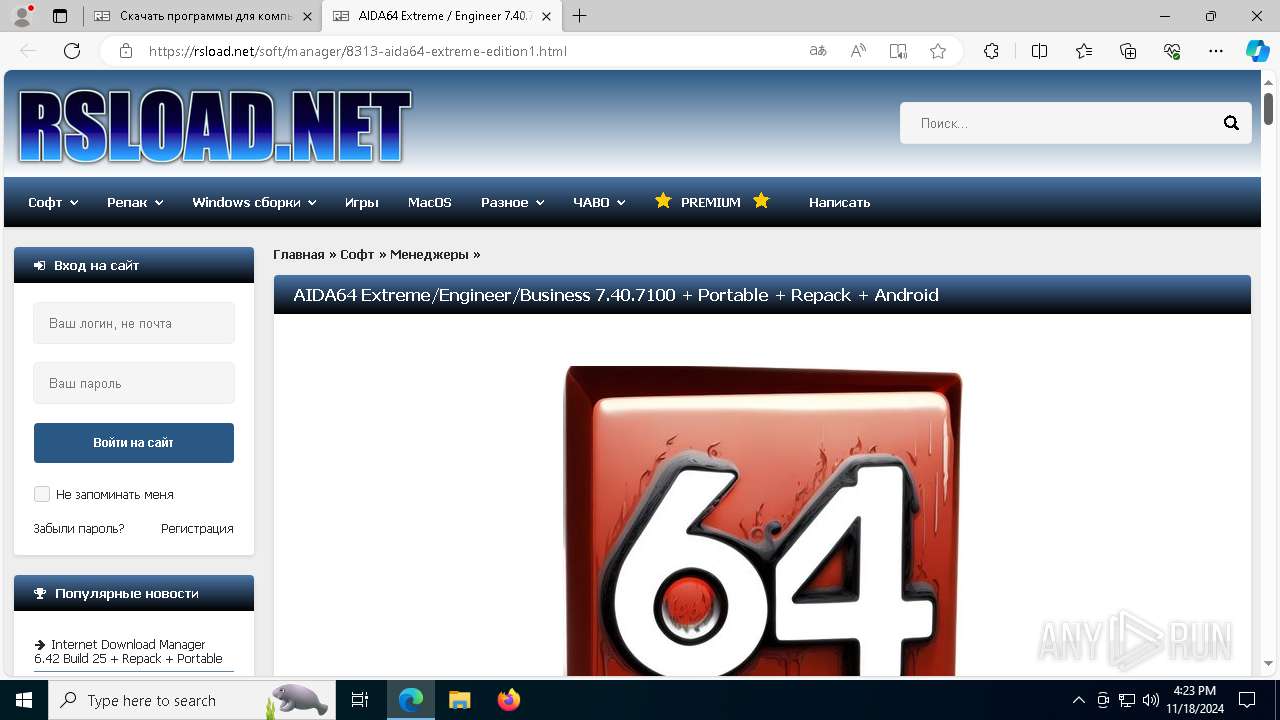Image resolution: width=1280 pixels, height=720 pixels.
Task: Click the RSLOAD.NET site logo
Action: [x=215, y=126]
